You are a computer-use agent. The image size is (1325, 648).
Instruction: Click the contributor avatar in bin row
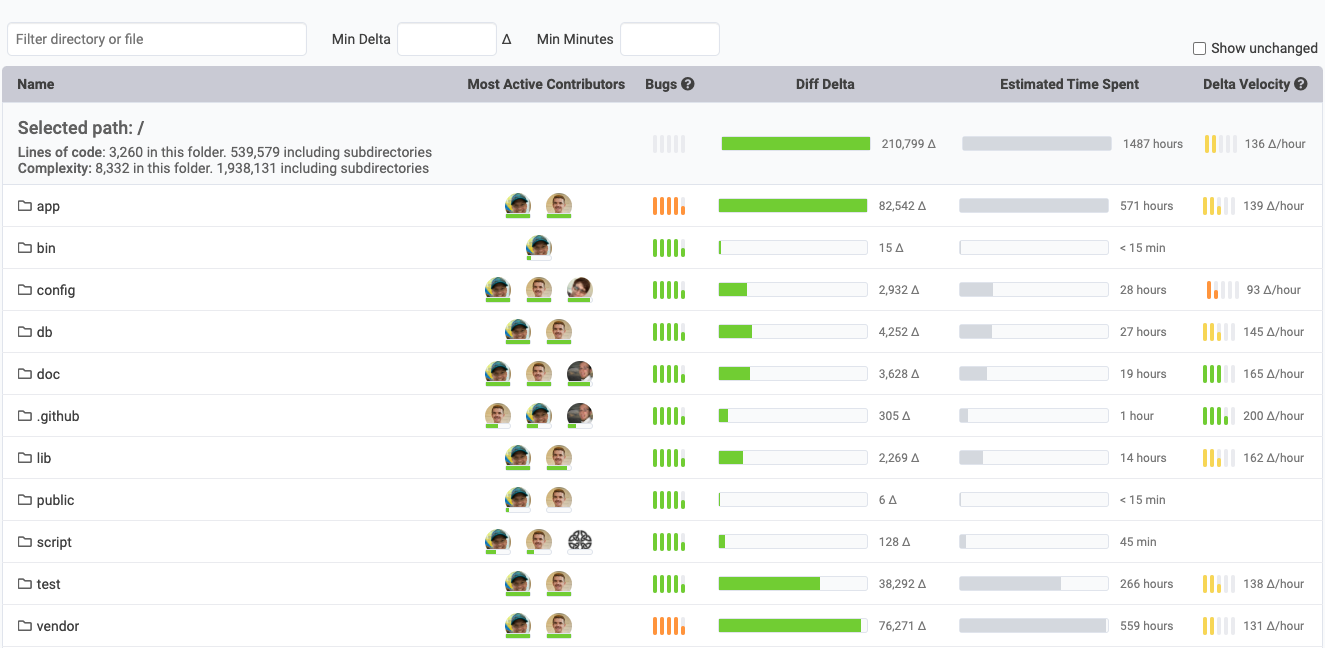[538, 247]
